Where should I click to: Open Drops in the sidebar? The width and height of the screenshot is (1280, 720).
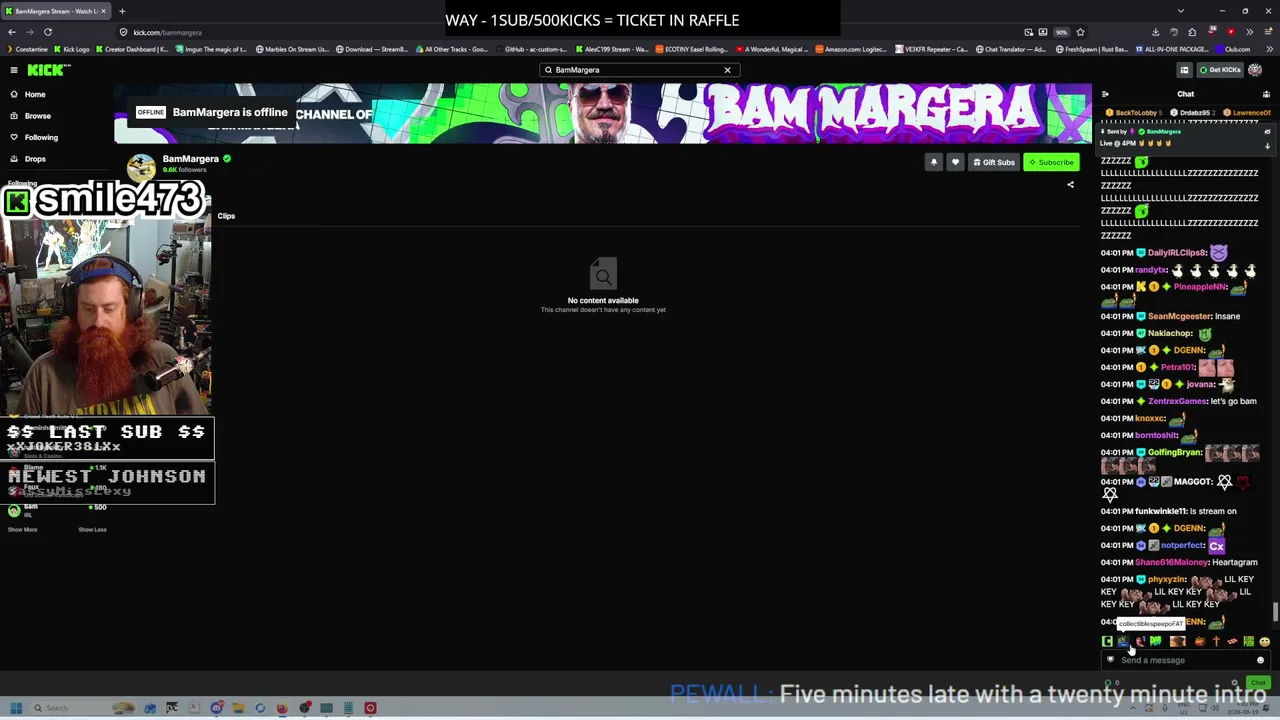[35, 159]
